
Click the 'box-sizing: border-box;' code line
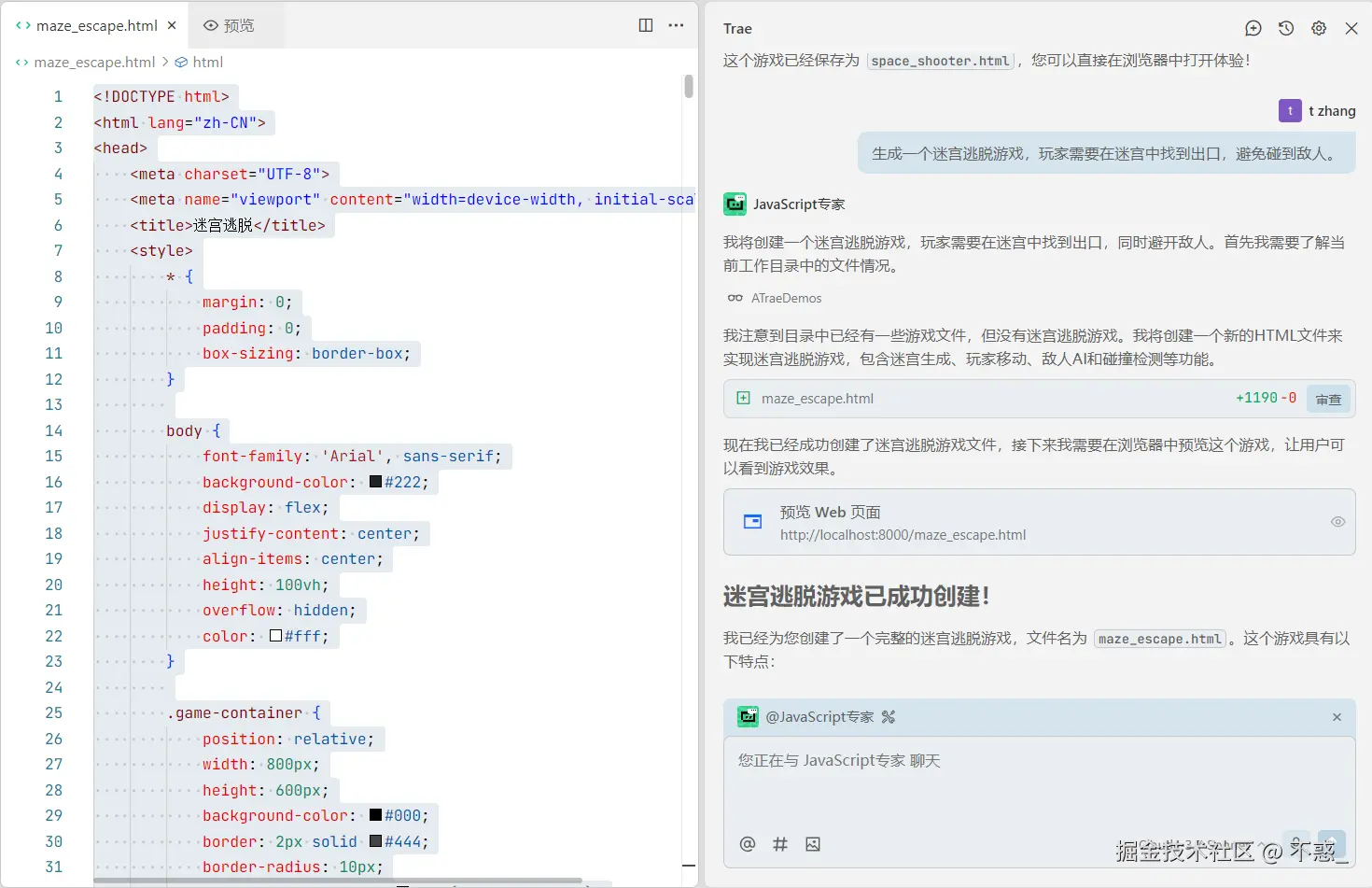tap(306, 353)
